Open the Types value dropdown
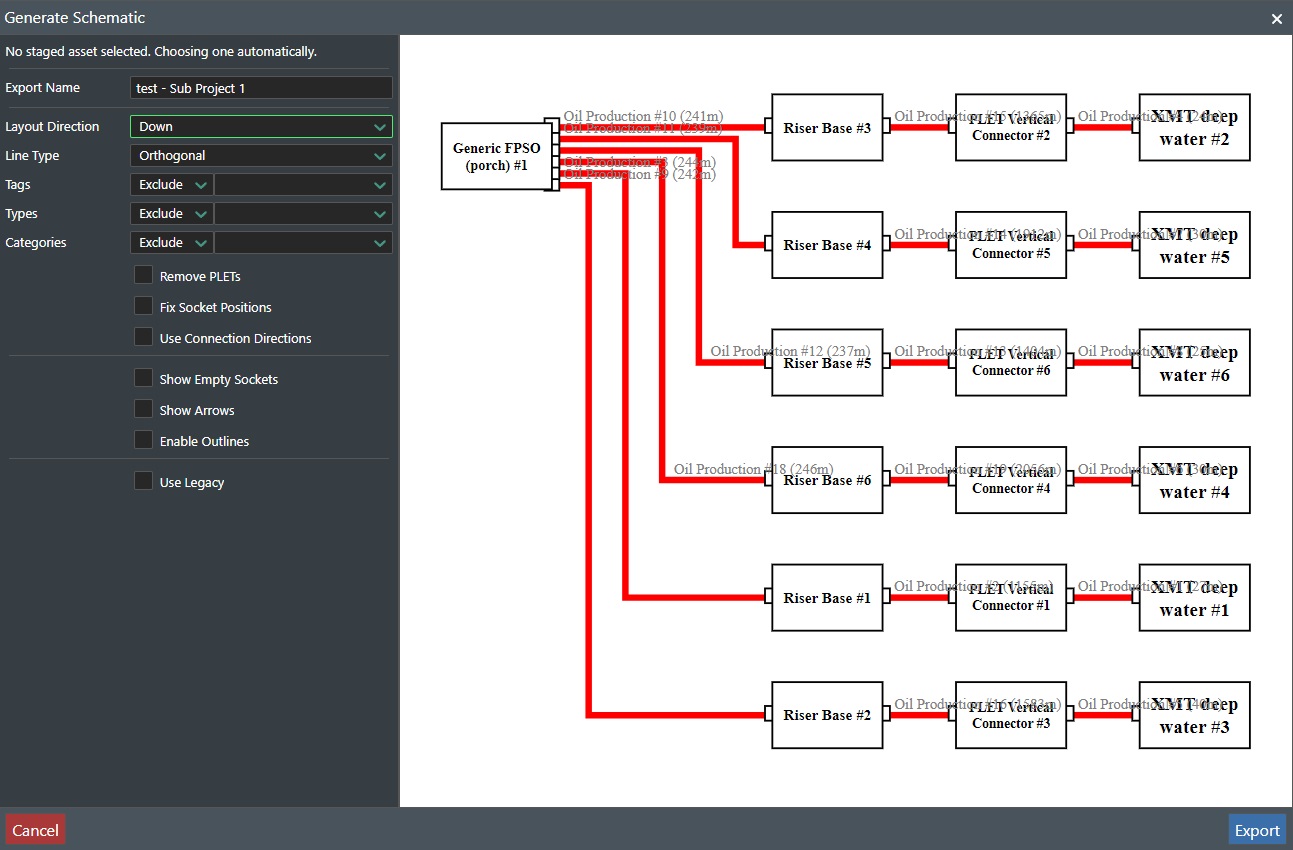This screenshot has width=1293, height=850. point(304,214)
